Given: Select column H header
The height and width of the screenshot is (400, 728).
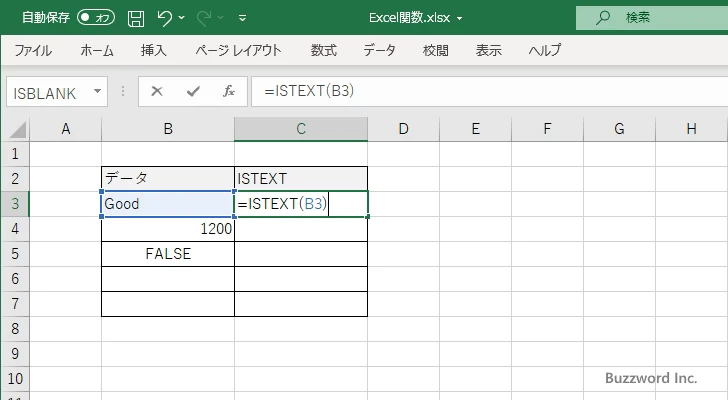Looking at the screenshot, I should point(691,129).
